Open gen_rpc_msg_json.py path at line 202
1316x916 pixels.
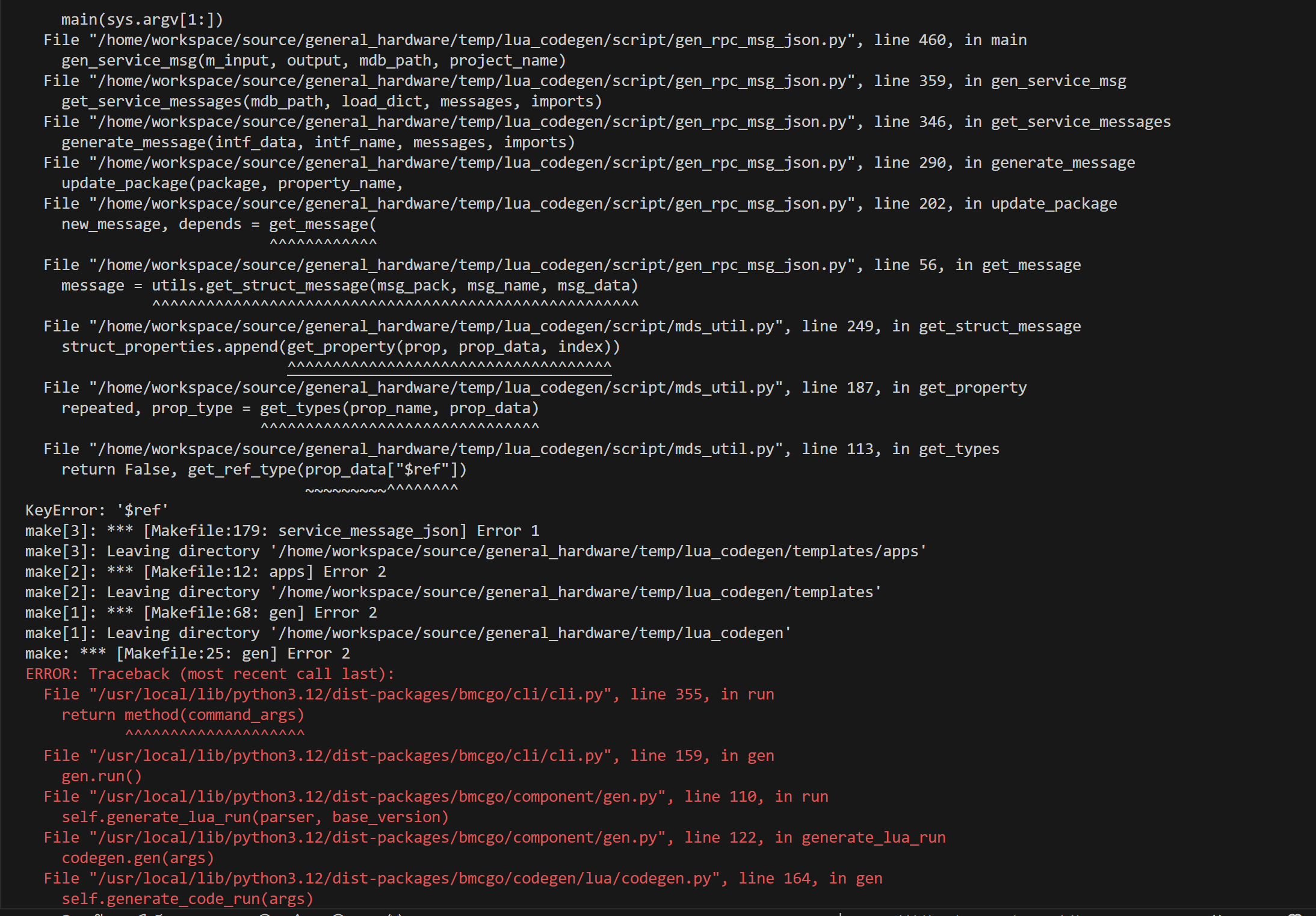471,204
